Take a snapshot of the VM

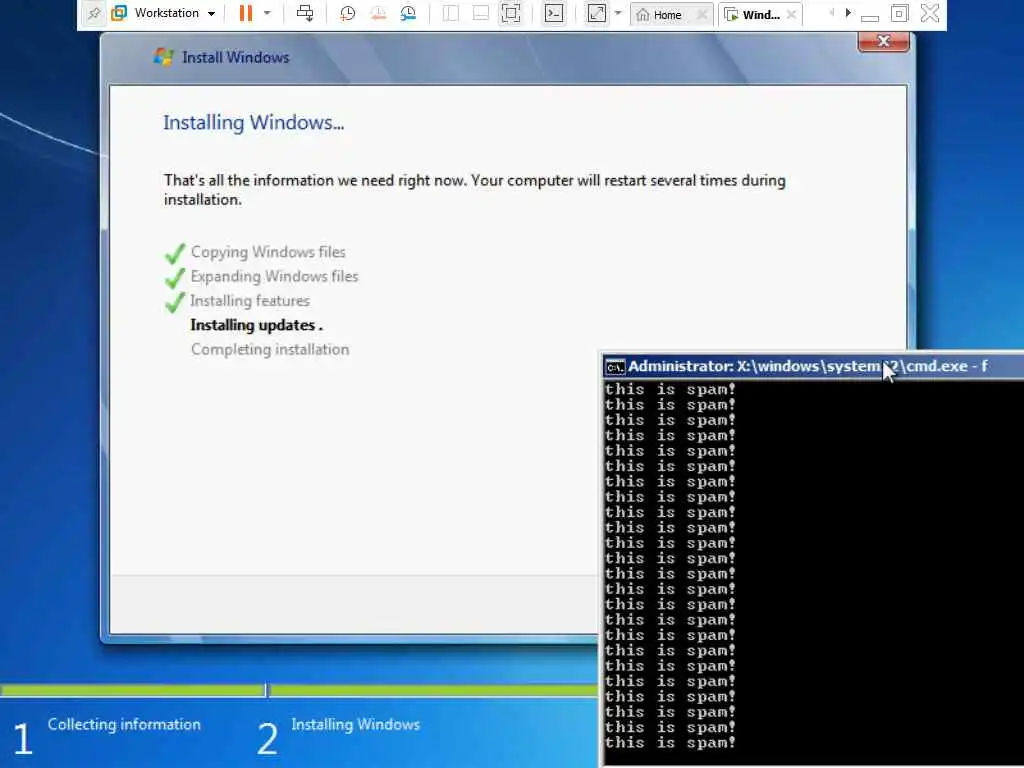tap(347, 13)
